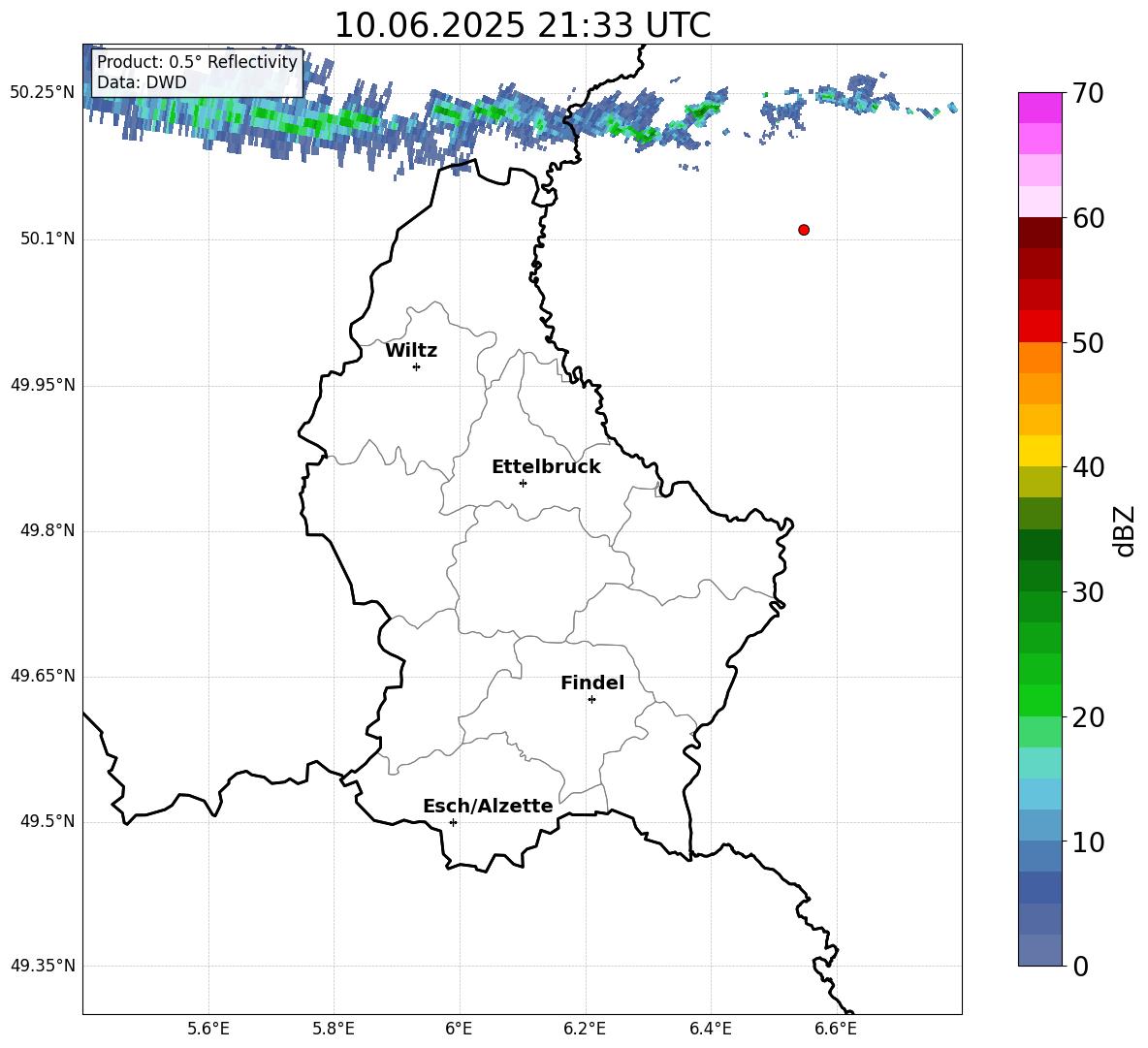Click the dark red swatch just below 60
This screenshot has height=1048, width=1148.
pos(1040,233)
